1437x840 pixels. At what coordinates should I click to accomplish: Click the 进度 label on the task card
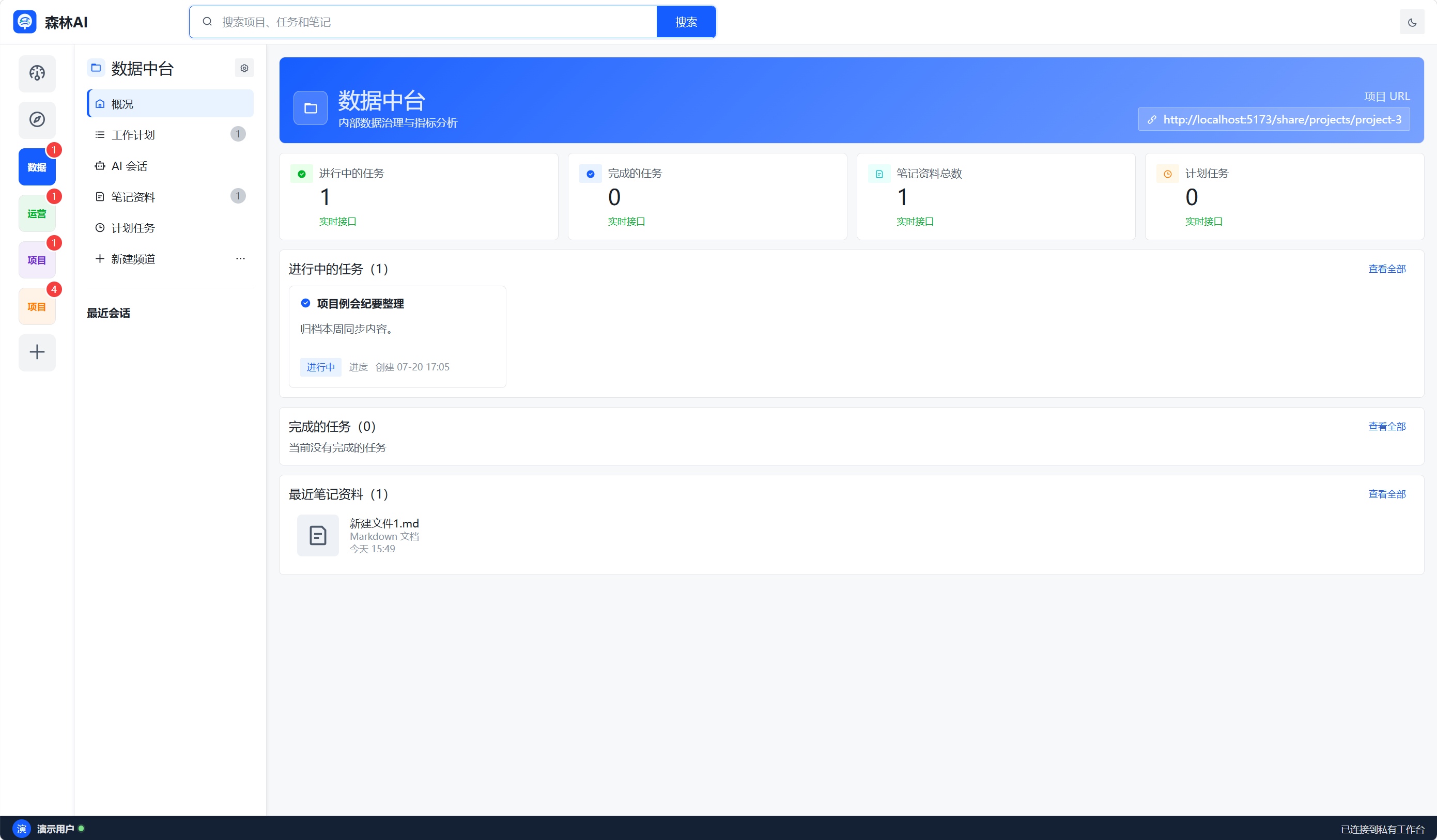(358, 367)
